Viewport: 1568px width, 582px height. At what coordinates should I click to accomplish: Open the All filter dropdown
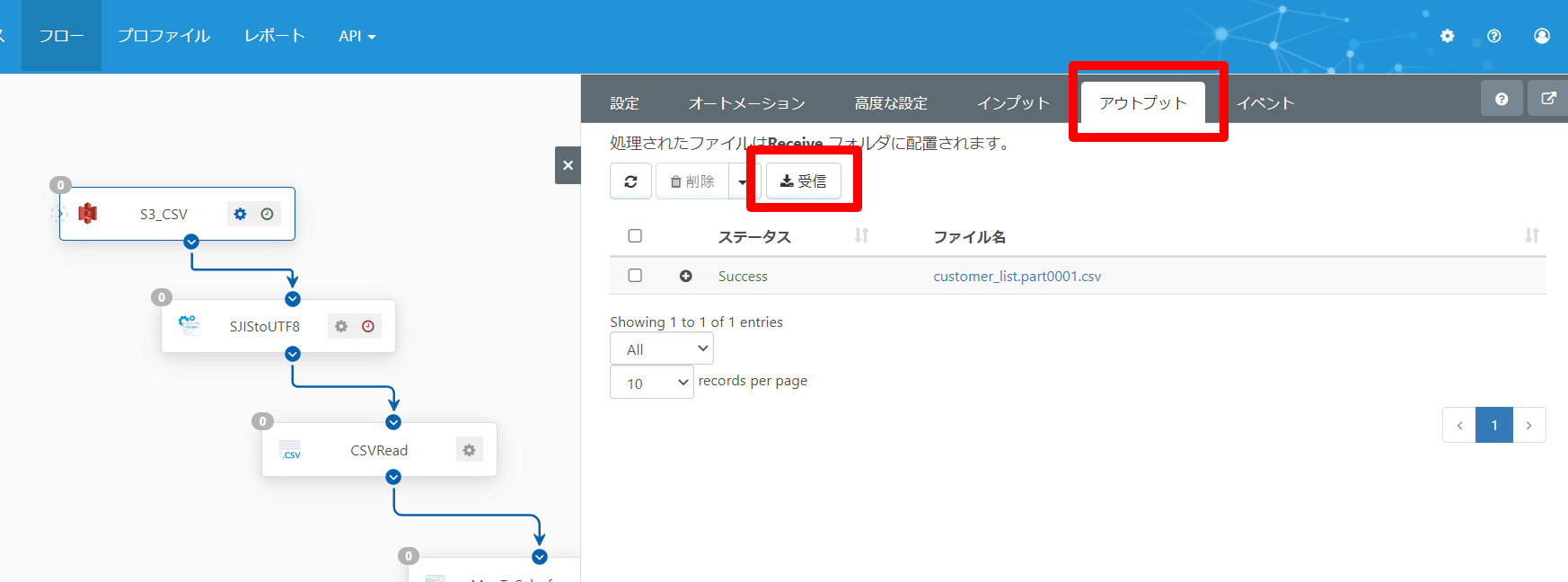pyautogui.click(x=662, y=348)
